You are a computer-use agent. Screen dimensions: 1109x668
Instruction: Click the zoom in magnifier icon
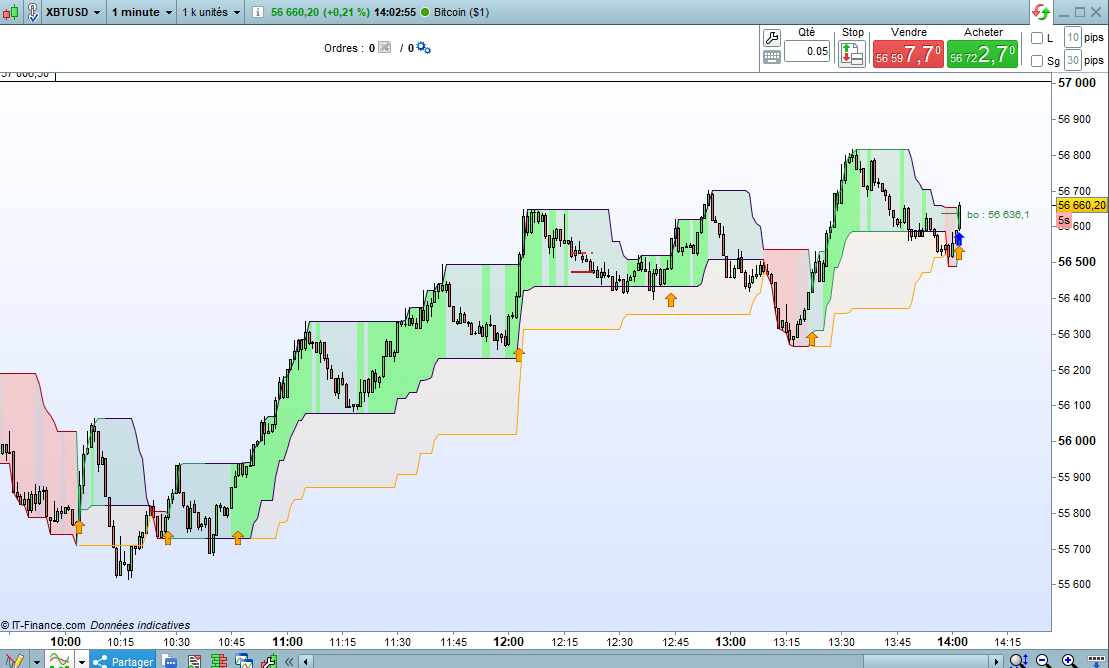click(x=1069, y=661)
